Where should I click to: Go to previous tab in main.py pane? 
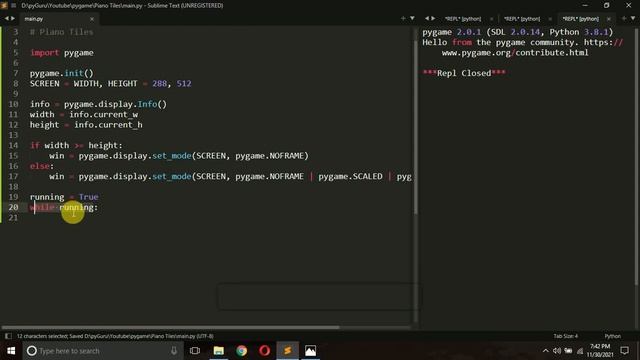coord(7,18)
